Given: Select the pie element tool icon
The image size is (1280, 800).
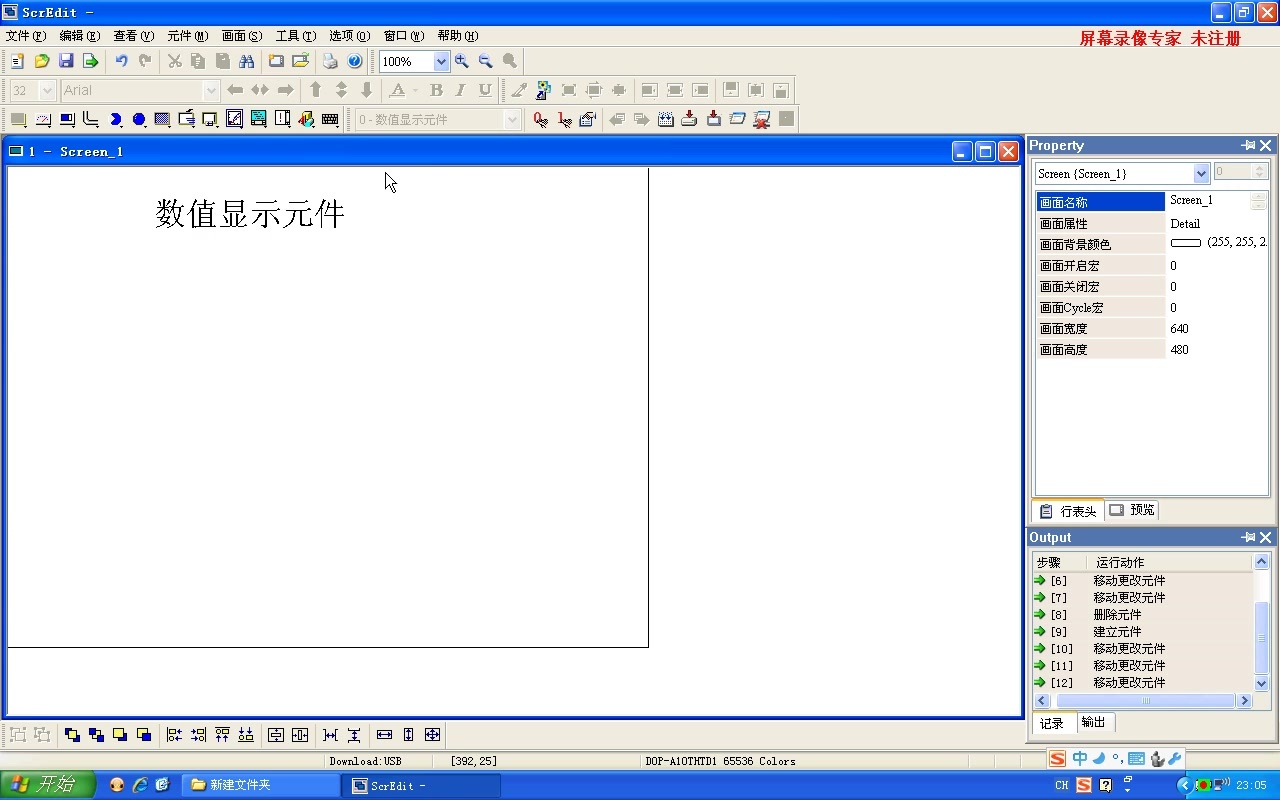Looking at the screenshot, I should [115, 119].
